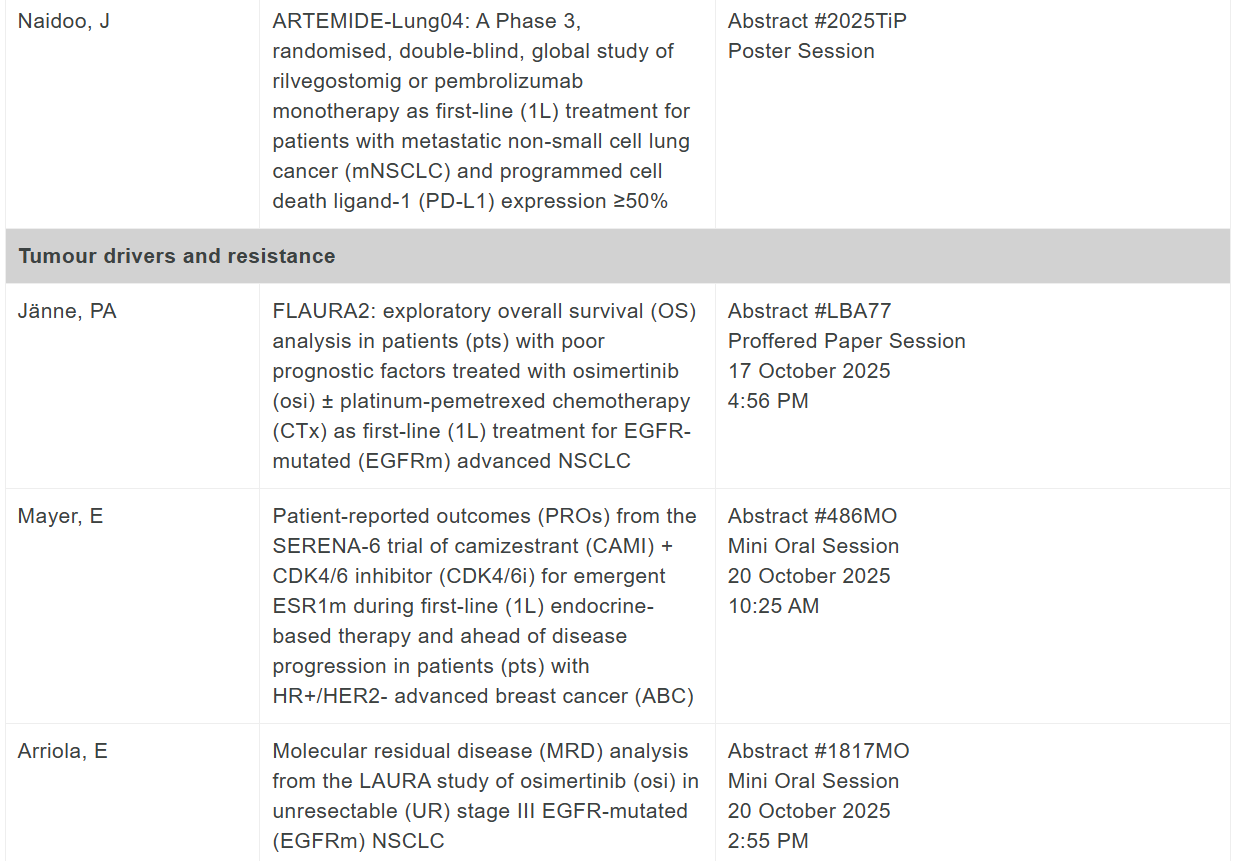This screenshot has height=861, width=1236.
Task: Click the author name Jänne, PA
Action: (x=67, y=311)
